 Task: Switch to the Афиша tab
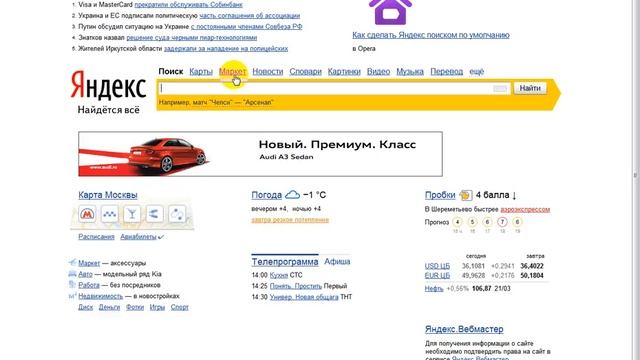(x=337, y=261)
